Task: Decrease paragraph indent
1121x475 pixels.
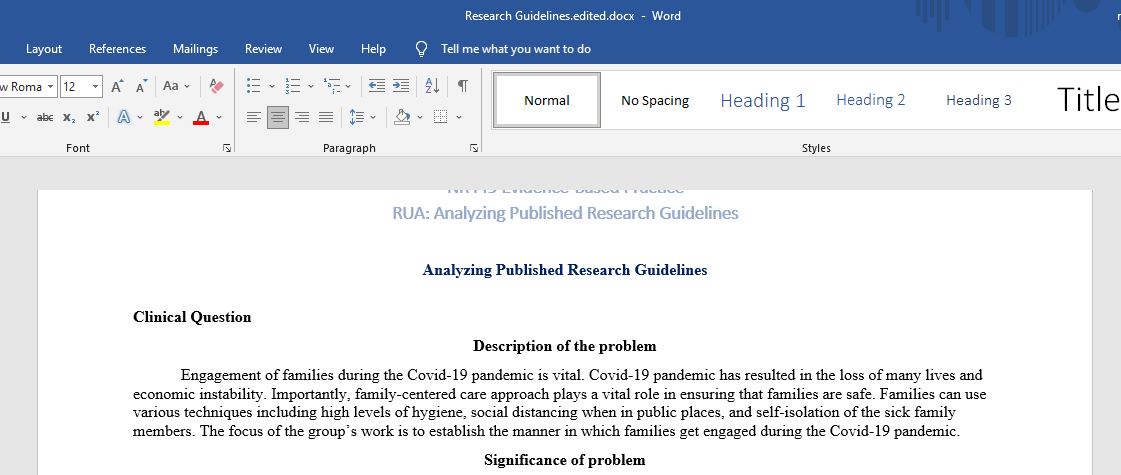Action: point(377,86)
